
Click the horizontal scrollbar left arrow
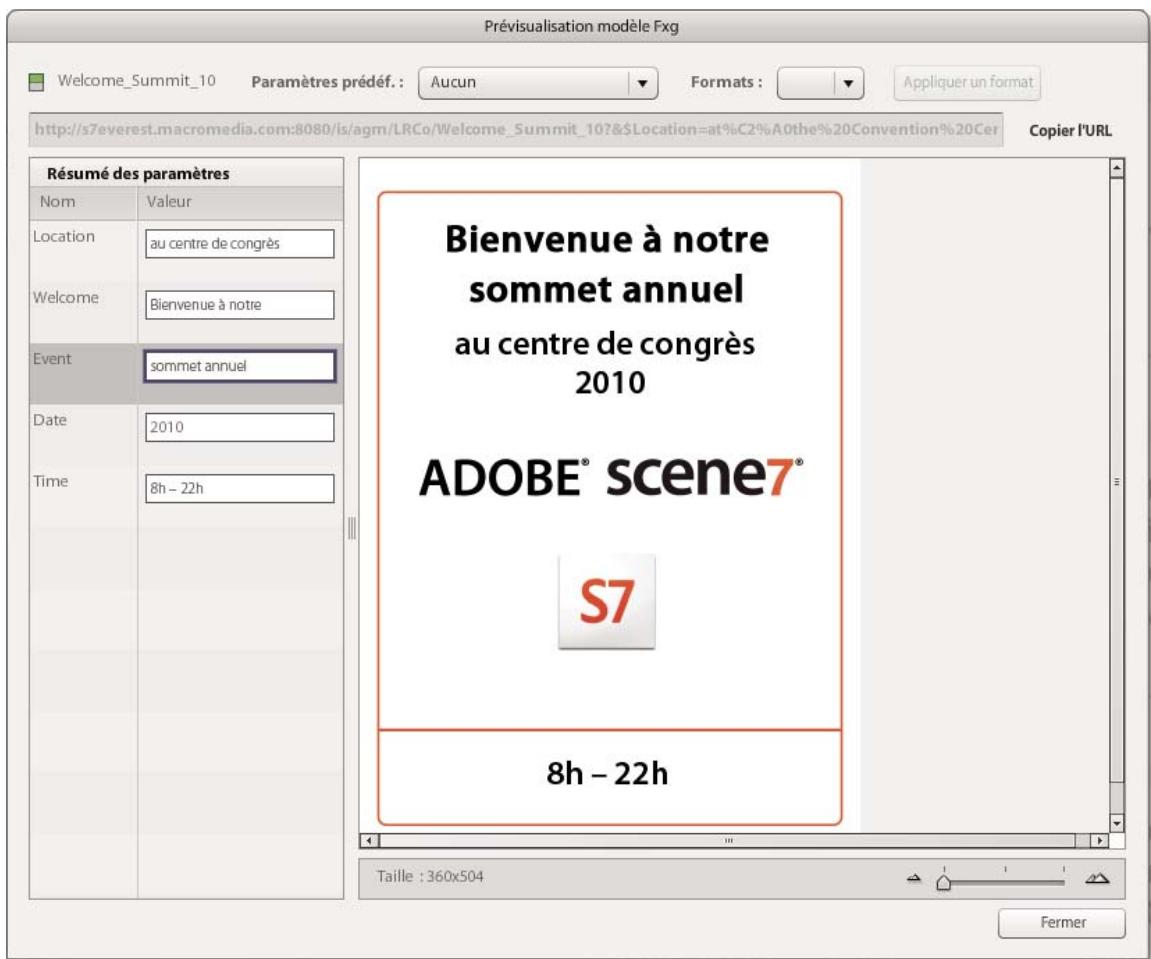click(x=369, y=839)
